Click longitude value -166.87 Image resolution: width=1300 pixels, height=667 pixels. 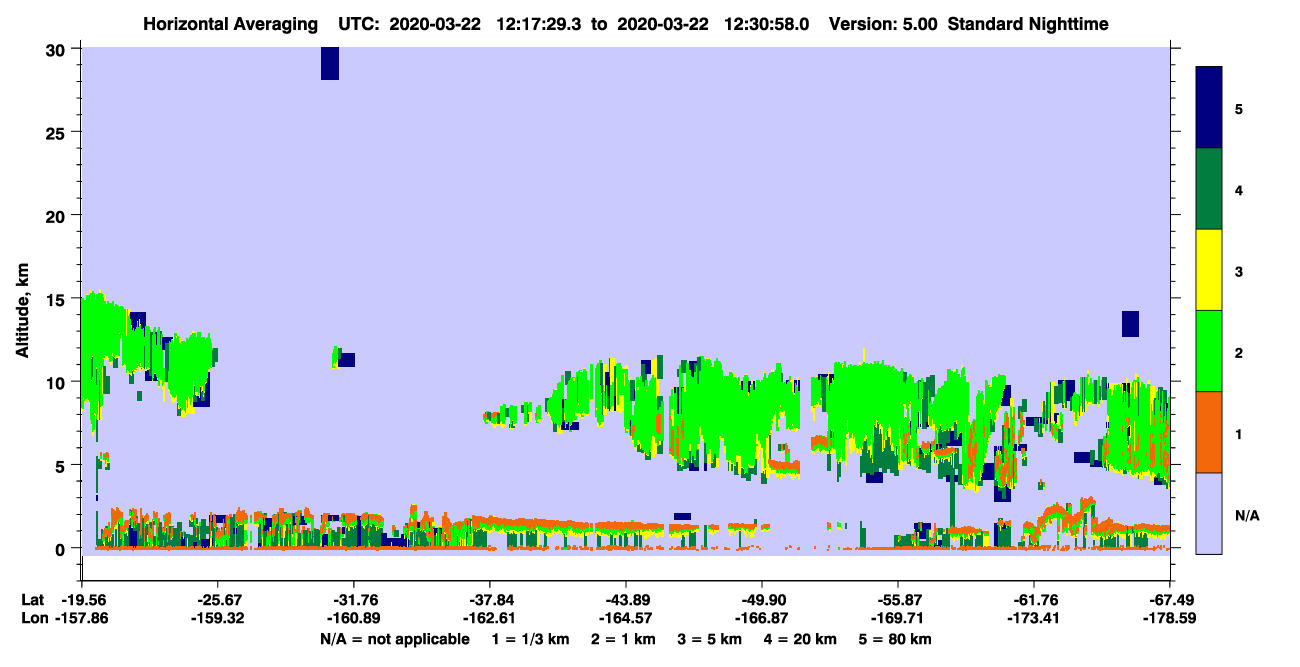[762, 619]
